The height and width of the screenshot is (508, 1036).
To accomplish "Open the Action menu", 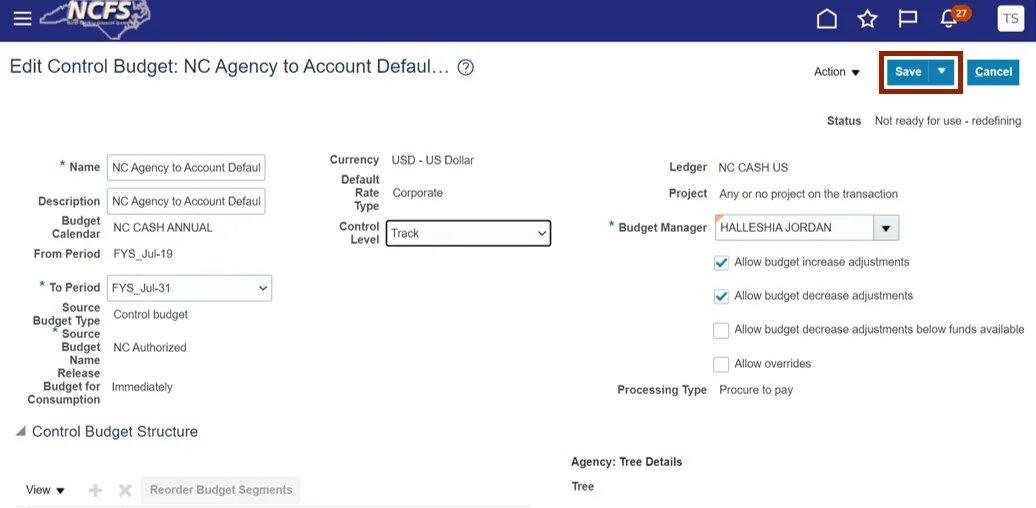I will (837, 72).
